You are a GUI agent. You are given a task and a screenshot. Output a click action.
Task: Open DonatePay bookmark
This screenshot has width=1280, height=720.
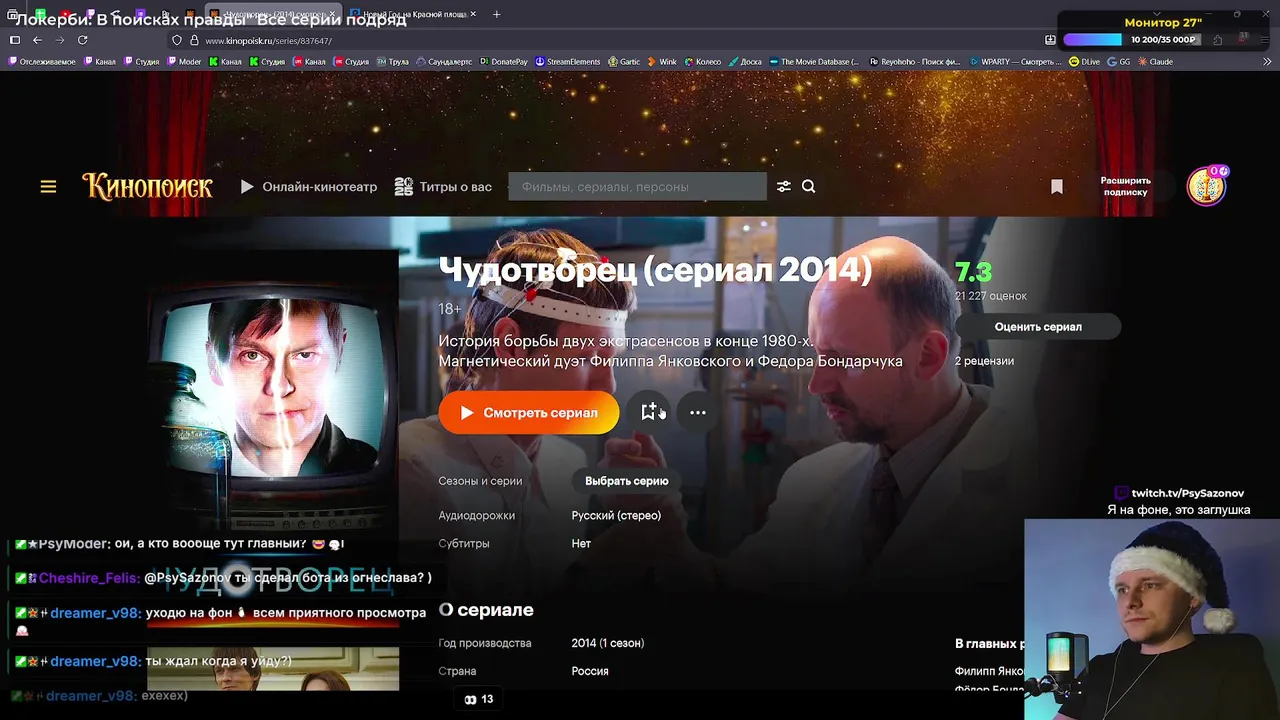(504, 61)
